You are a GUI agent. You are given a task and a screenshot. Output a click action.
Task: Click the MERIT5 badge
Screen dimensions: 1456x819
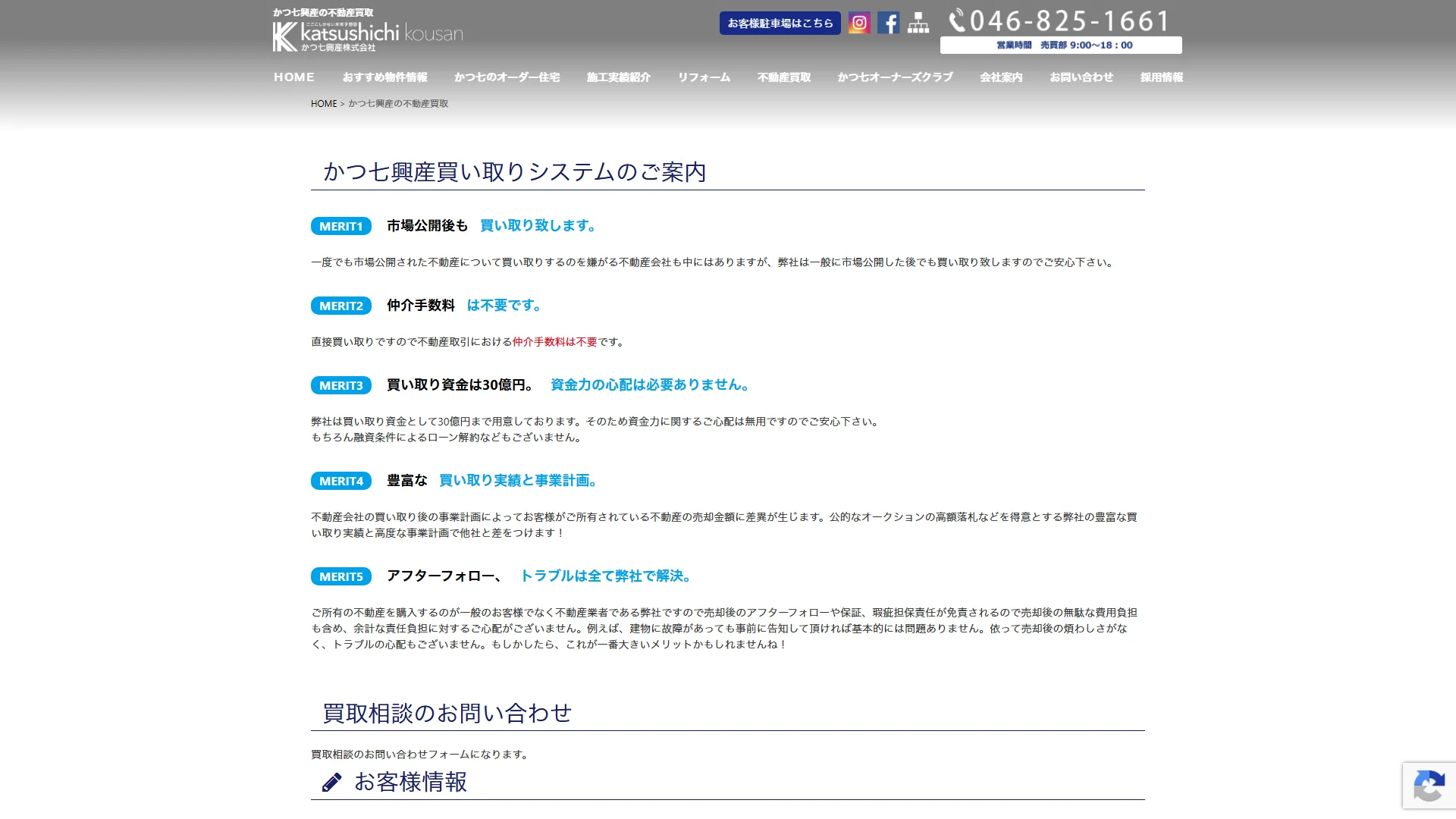[341, 576]
